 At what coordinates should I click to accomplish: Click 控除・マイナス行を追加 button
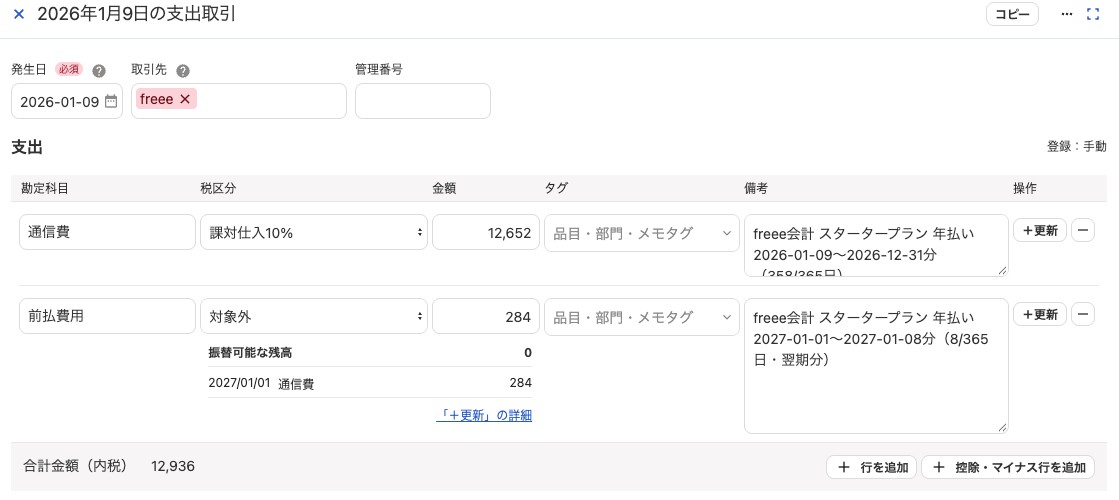(1008, 467)
